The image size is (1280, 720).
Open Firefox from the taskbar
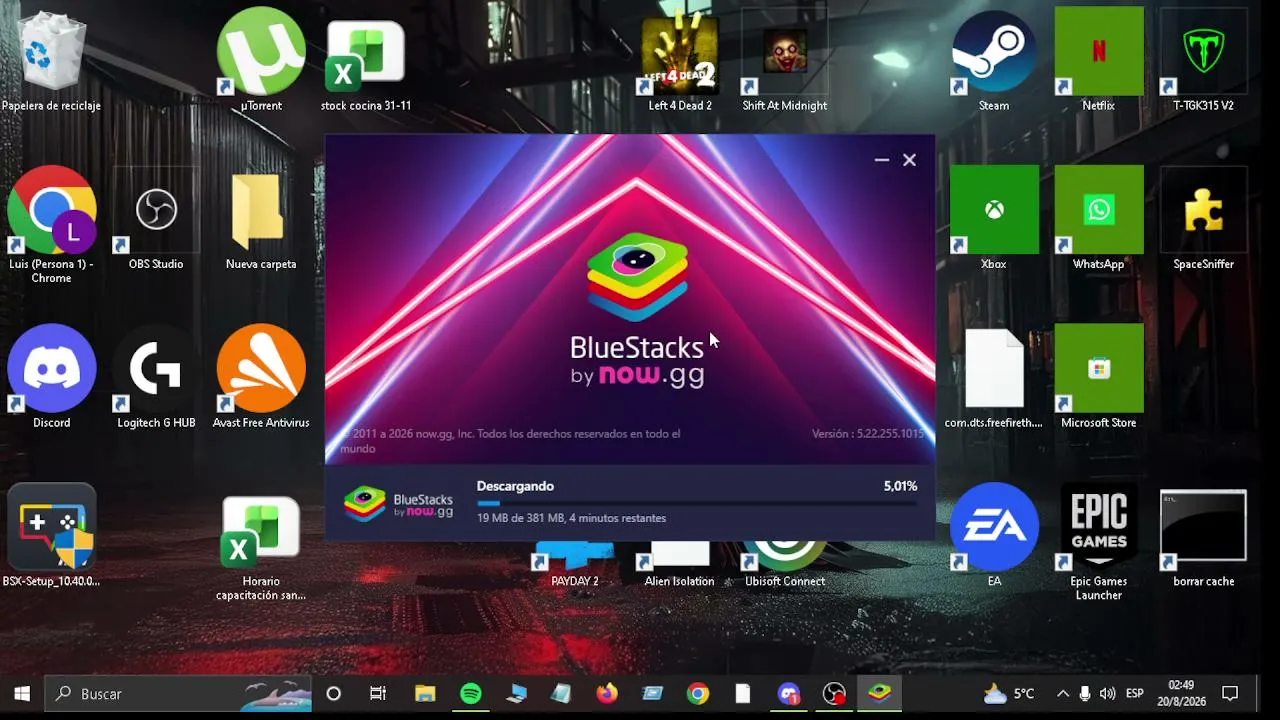(x=607, y=693)
